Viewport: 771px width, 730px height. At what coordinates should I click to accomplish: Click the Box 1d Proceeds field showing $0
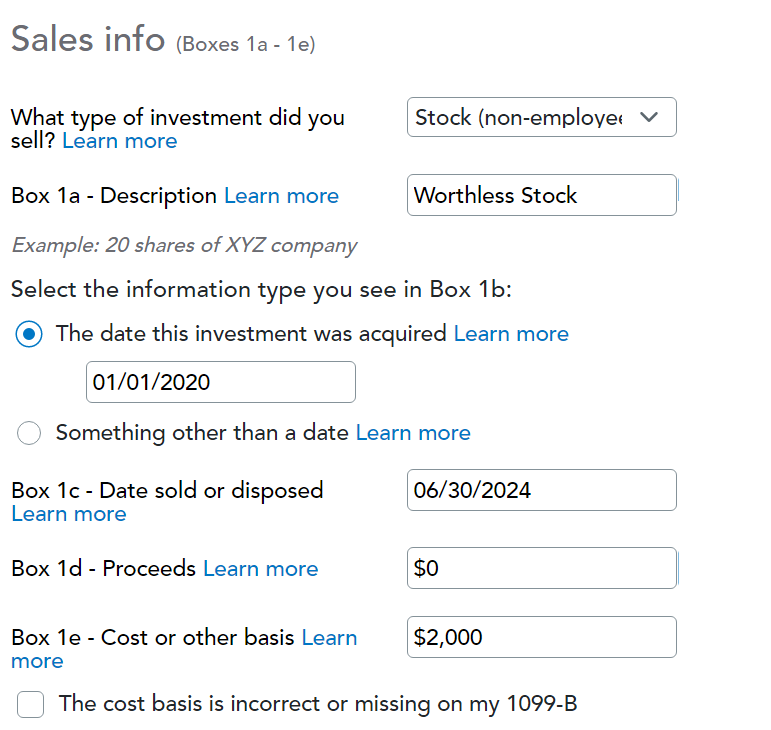pyautogui.click(x=541, y=568)
